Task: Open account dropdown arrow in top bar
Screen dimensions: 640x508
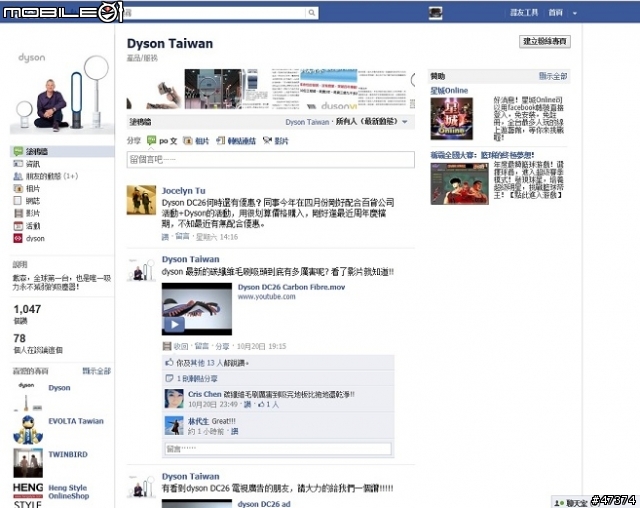Action: coord(575,13)
